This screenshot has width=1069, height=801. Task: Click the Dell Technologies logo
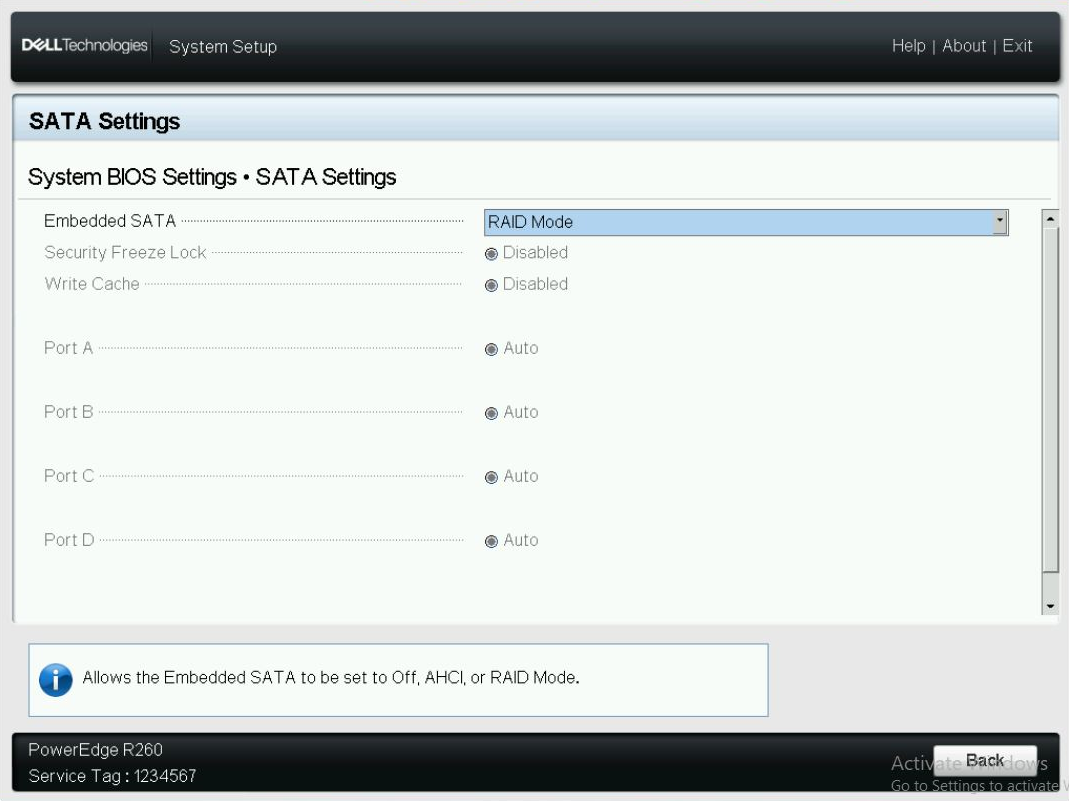click(x=85, y=46)
